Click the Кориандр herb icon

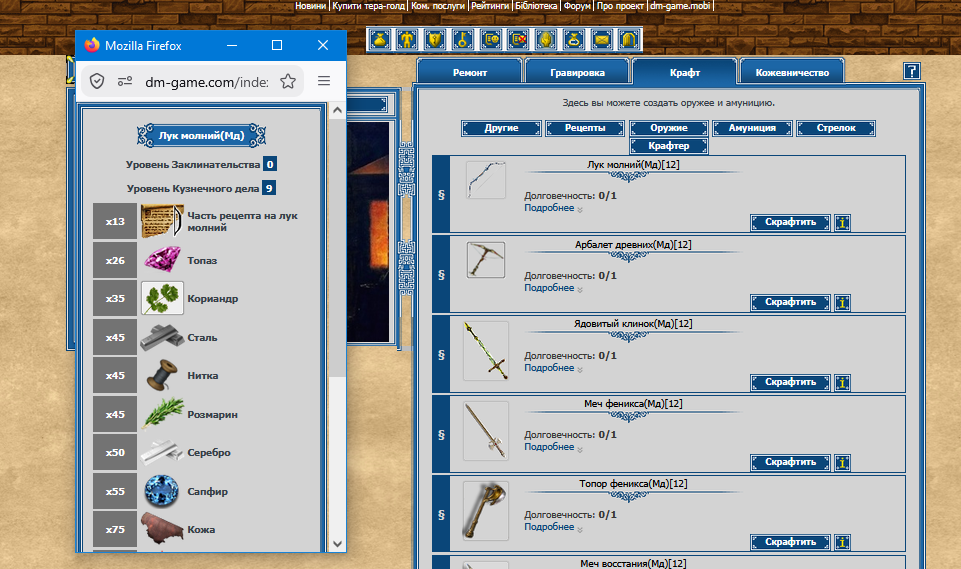162,298
